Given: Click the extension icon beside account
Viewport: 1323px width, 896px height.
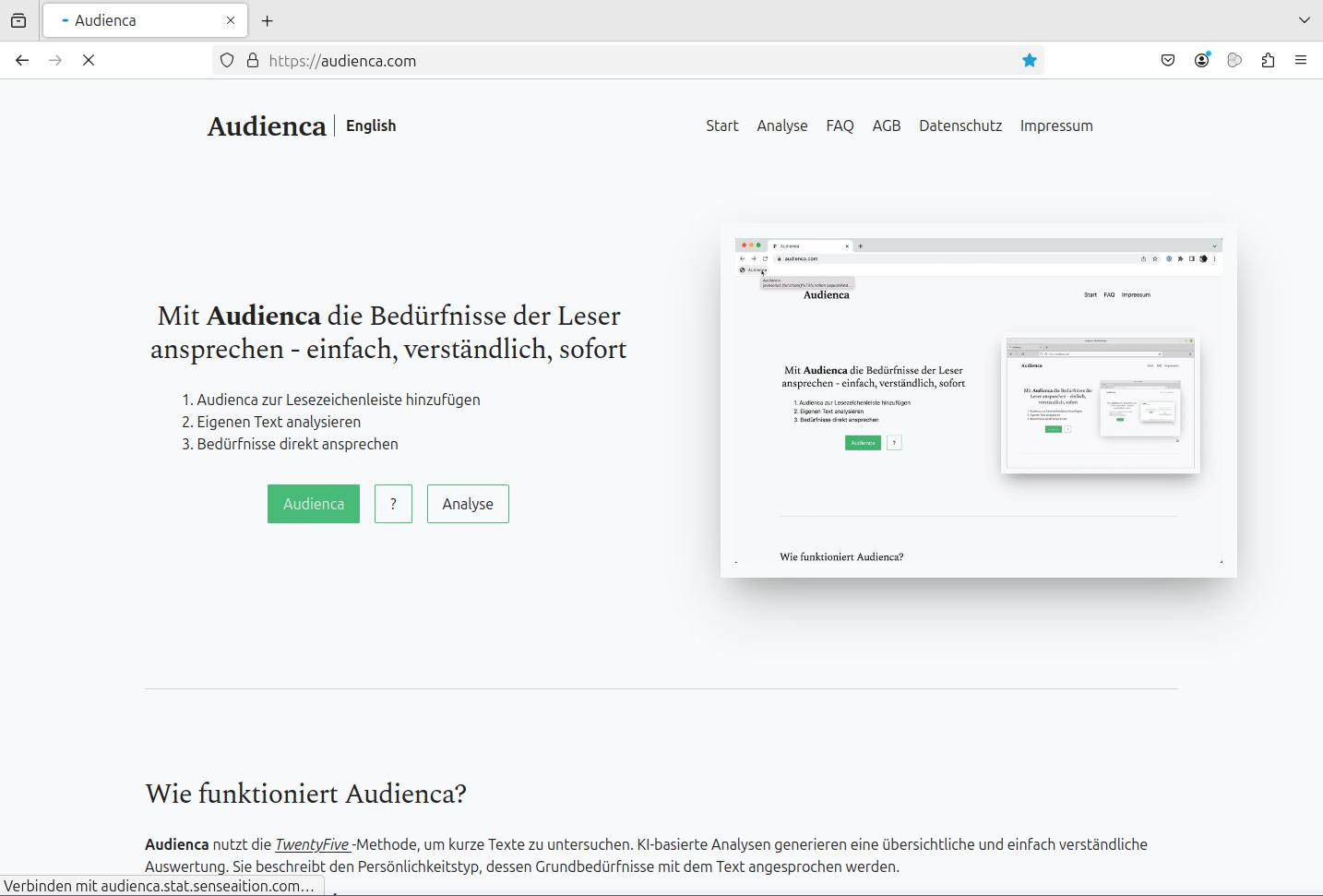Looking at the screenshot, I should [x=1234, y=61].
